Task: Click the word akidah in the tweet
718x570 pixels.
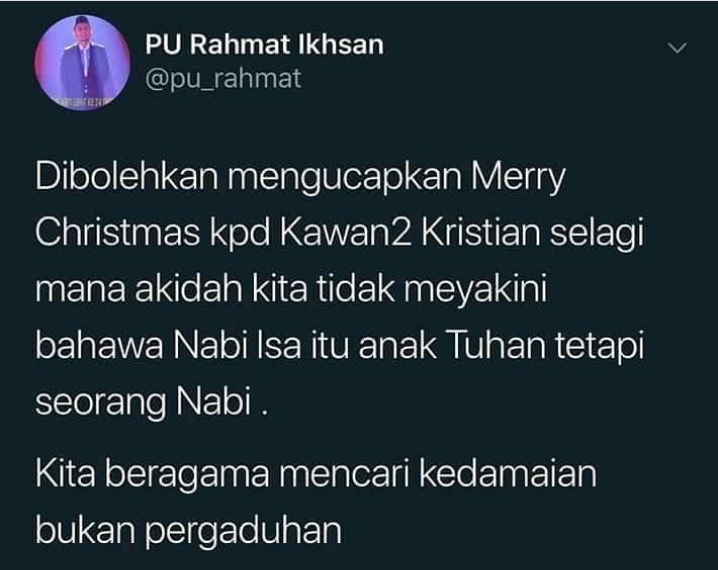Action: coord(189,289)
